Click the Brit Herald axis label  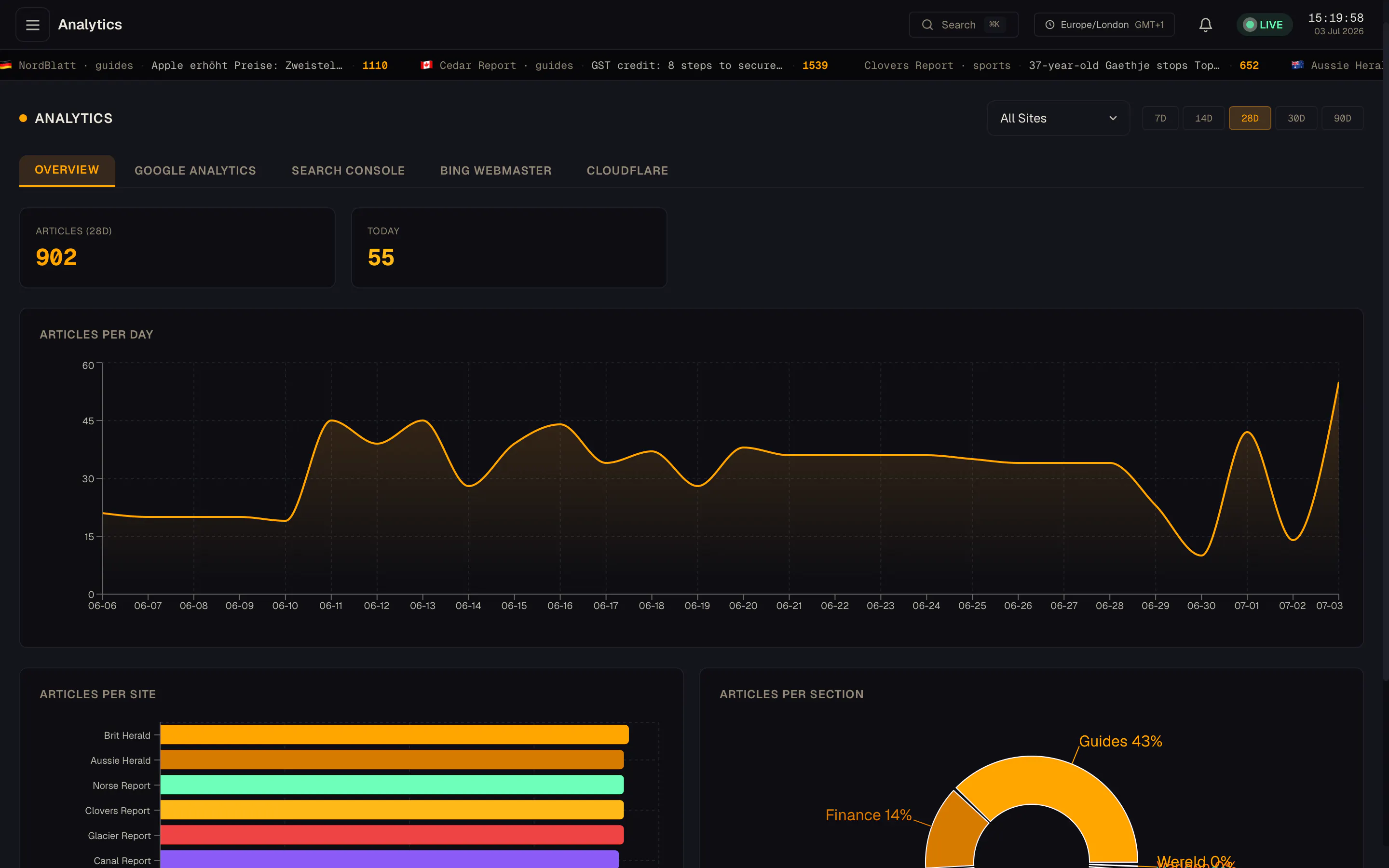click(x=127, y=735)
